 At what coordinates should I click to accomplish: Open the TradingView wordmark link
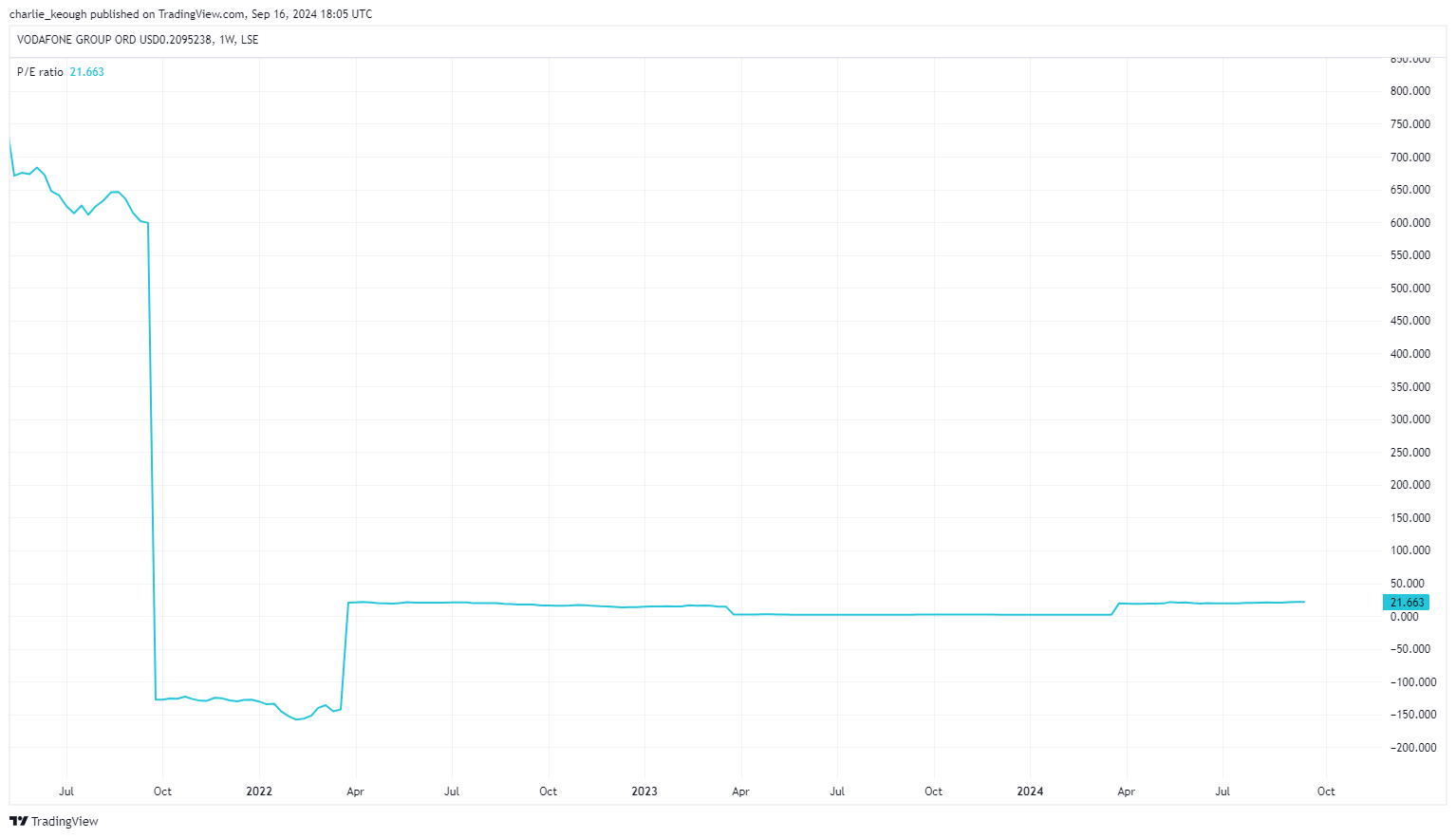point(65,821)
